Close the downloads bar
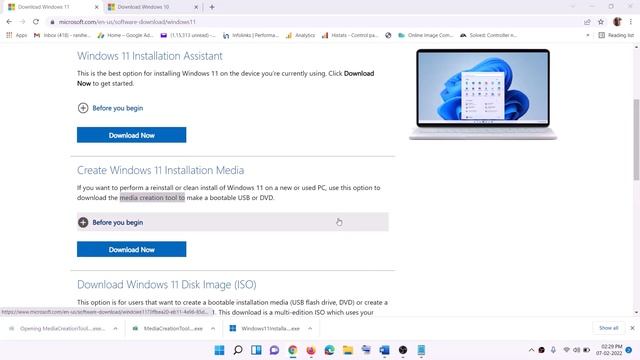640x360 pixels. coord(632,328)
